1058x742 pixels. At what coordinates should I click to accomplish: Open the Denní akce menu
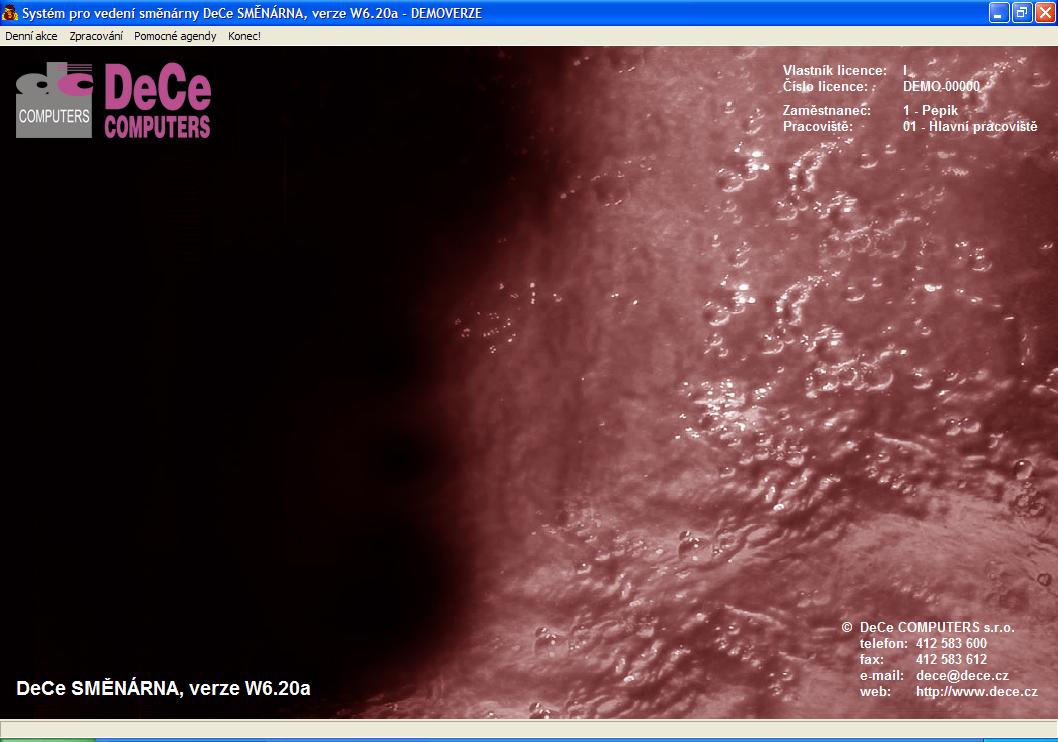[x=31, y=36]
